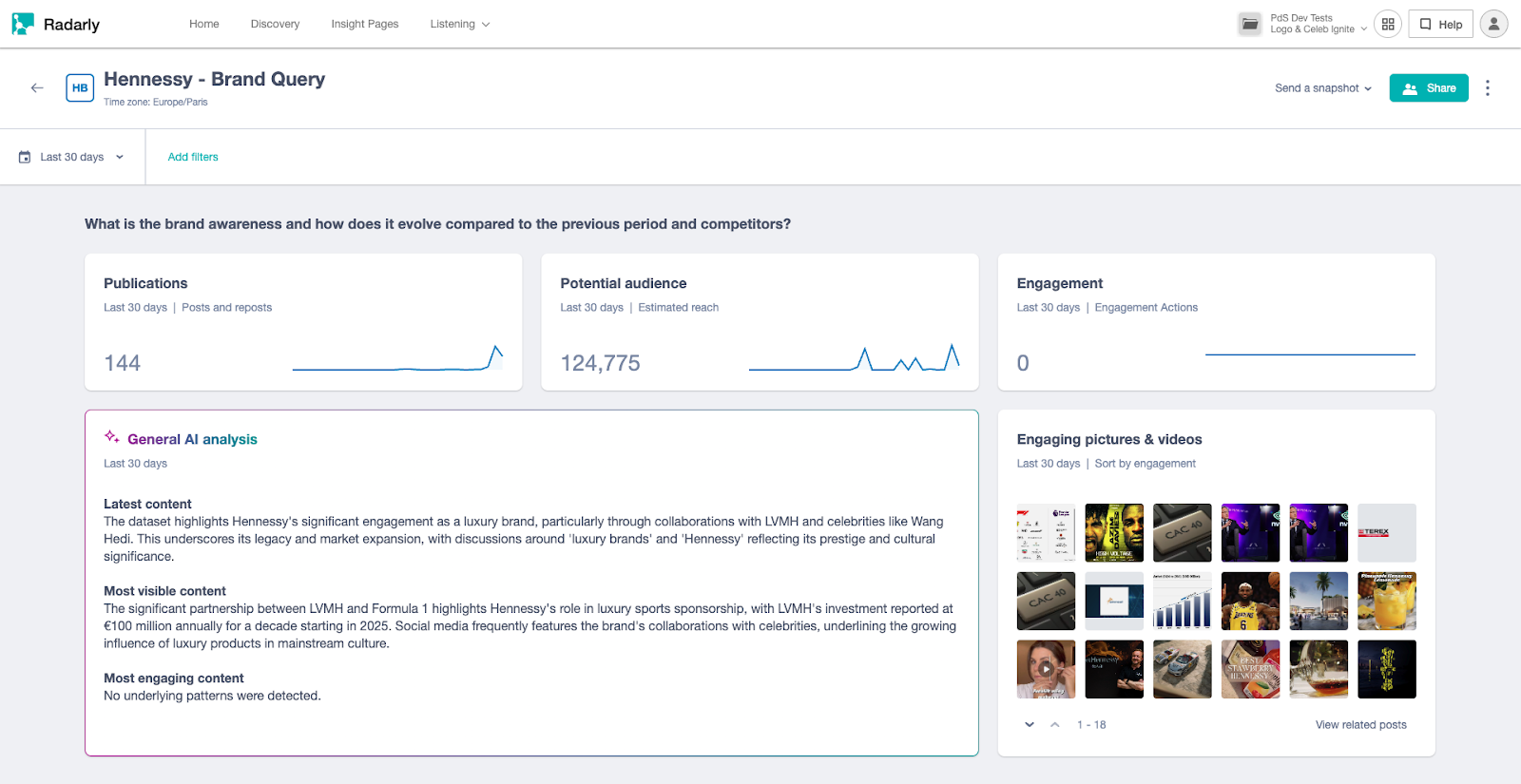The width and height of the screenshot is (1521, 784).
Task: Open the Last 30 days date range dropdown
Action: (x=72, y=157)
